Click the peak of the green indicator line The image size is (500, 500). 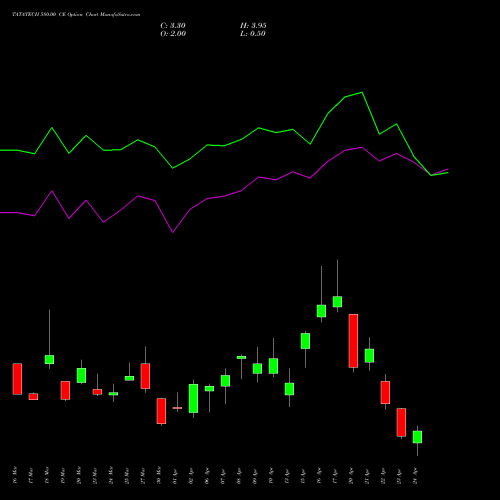362,93
